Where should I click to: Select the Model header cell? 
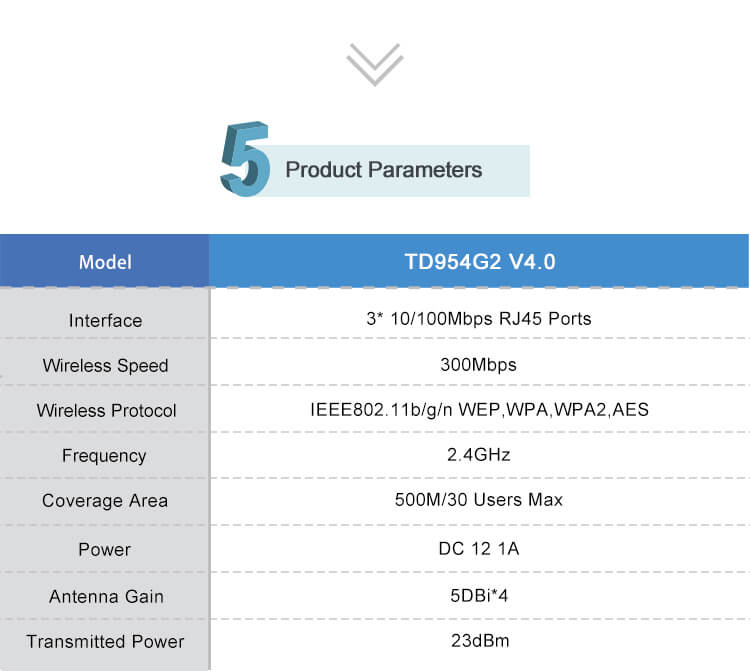105,262
